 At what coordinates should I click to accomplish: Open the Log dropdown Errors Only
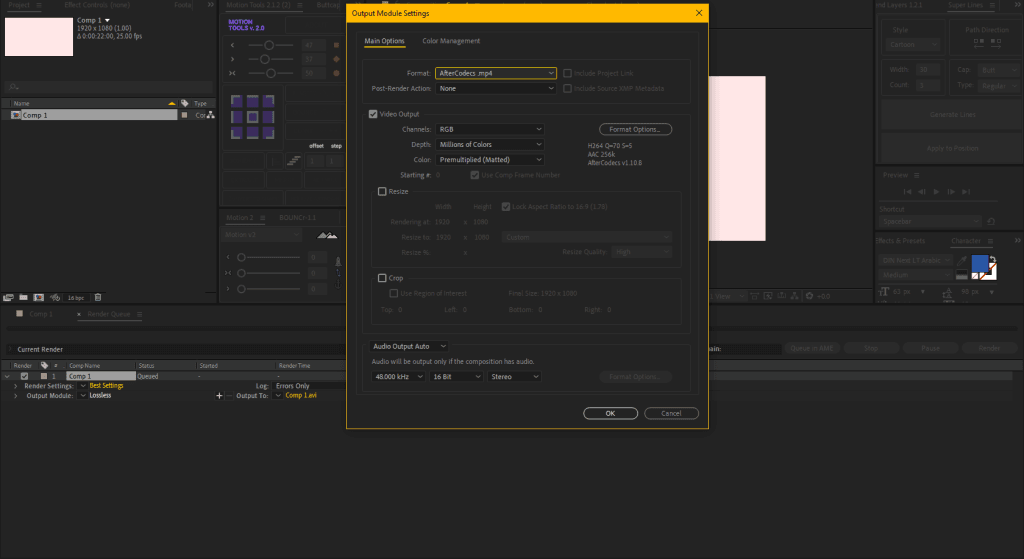310,386
